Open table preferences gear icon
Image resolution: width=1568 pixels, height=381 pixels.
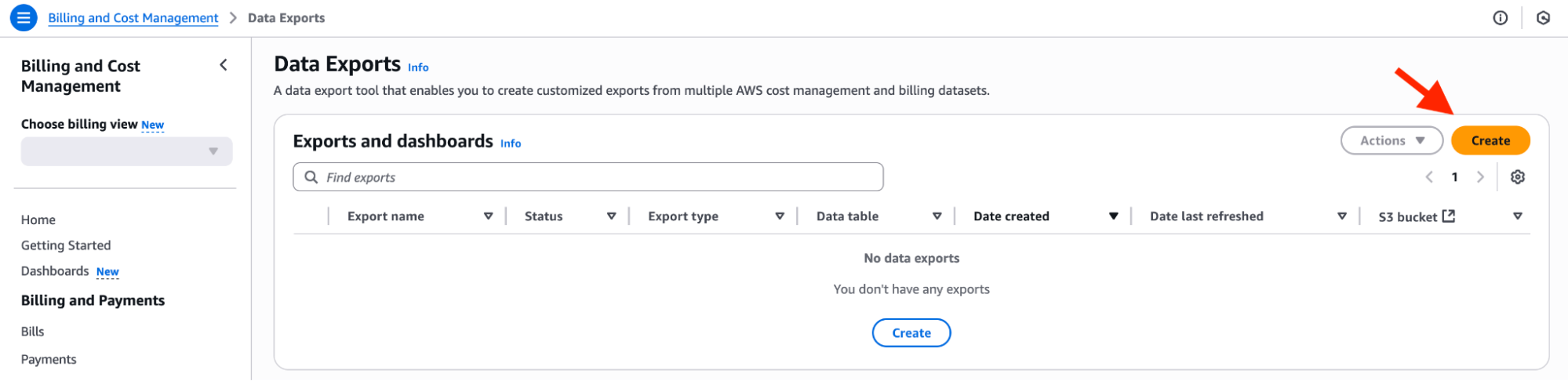(x=1518, y=177)
